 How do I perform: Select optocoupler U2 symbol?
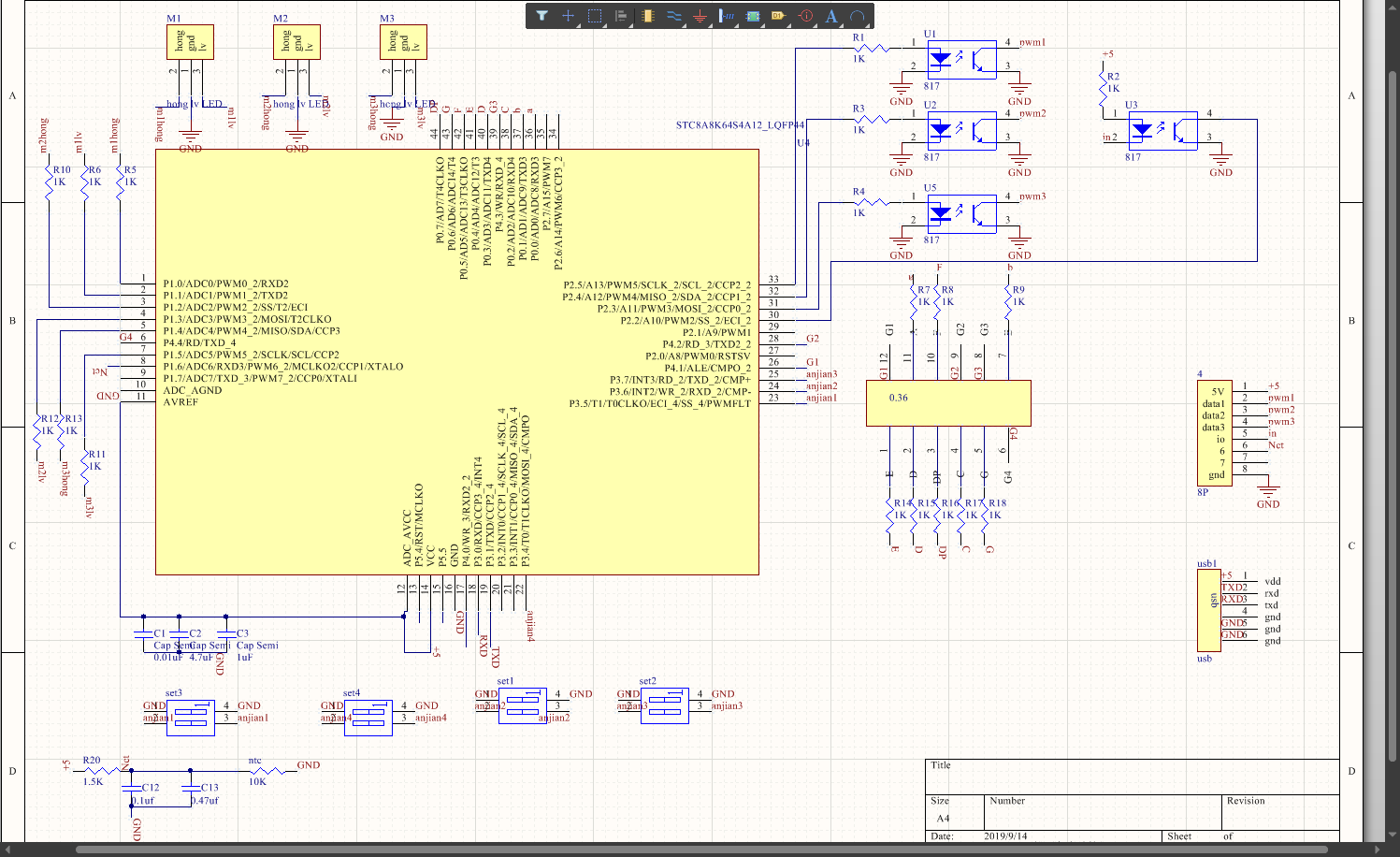(x=961, y=130)
